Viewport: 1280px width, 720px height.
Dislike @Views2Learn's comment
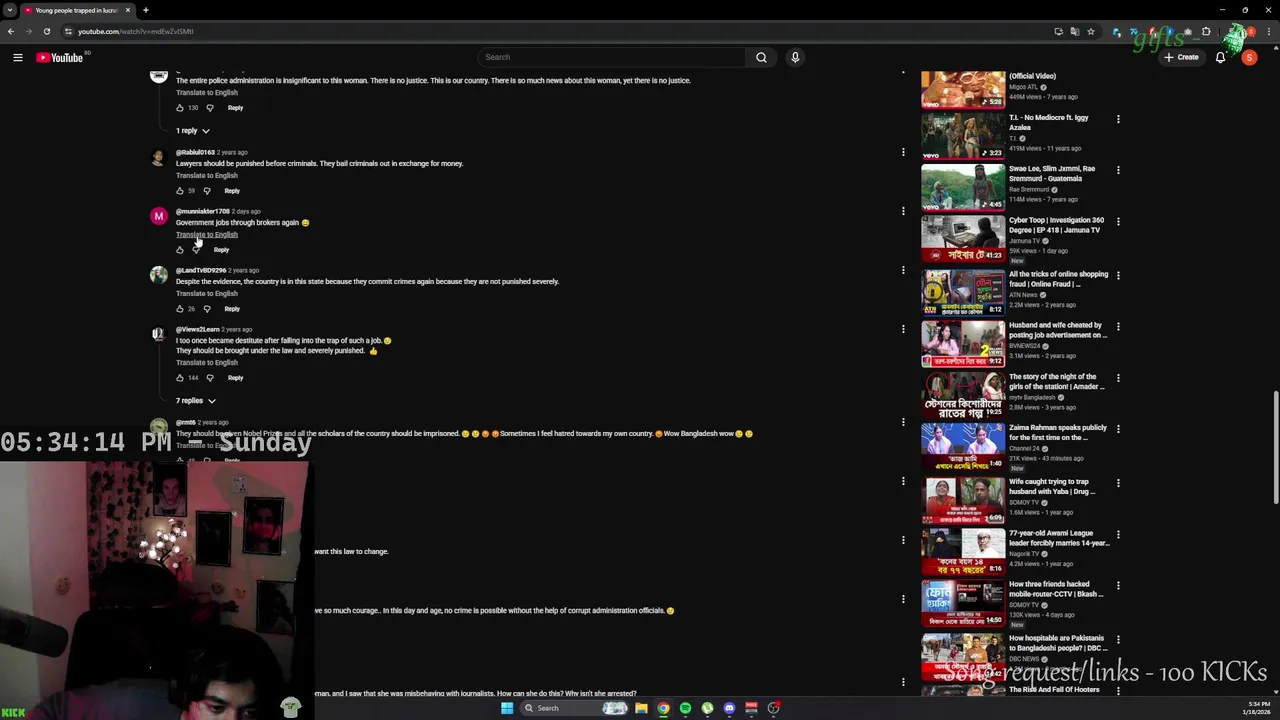coord(210,378)
